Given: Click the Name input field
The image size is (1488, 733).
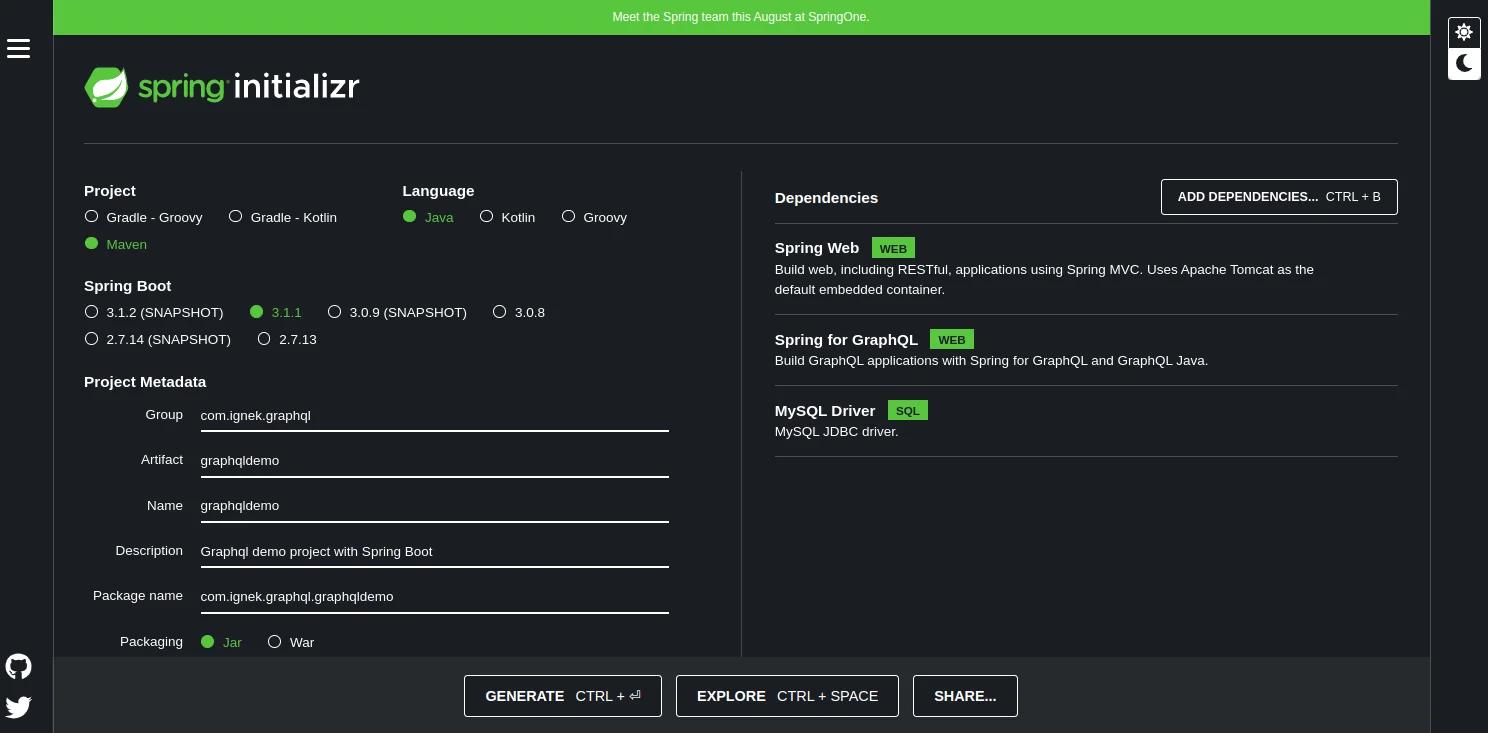Looking at the screenshot, I should coord(434,506).
